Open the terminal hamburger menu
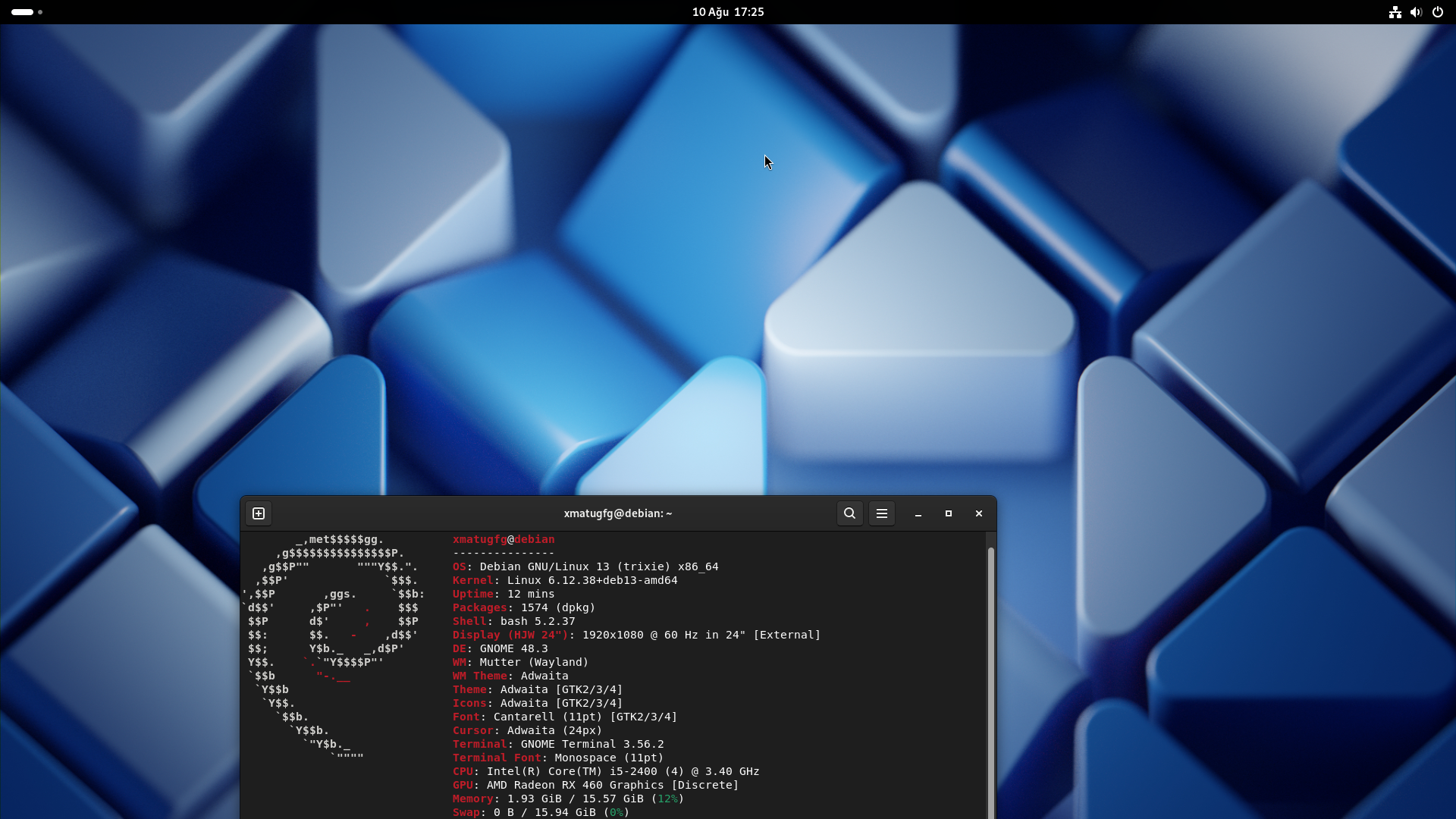 click(x=881, y=513)
